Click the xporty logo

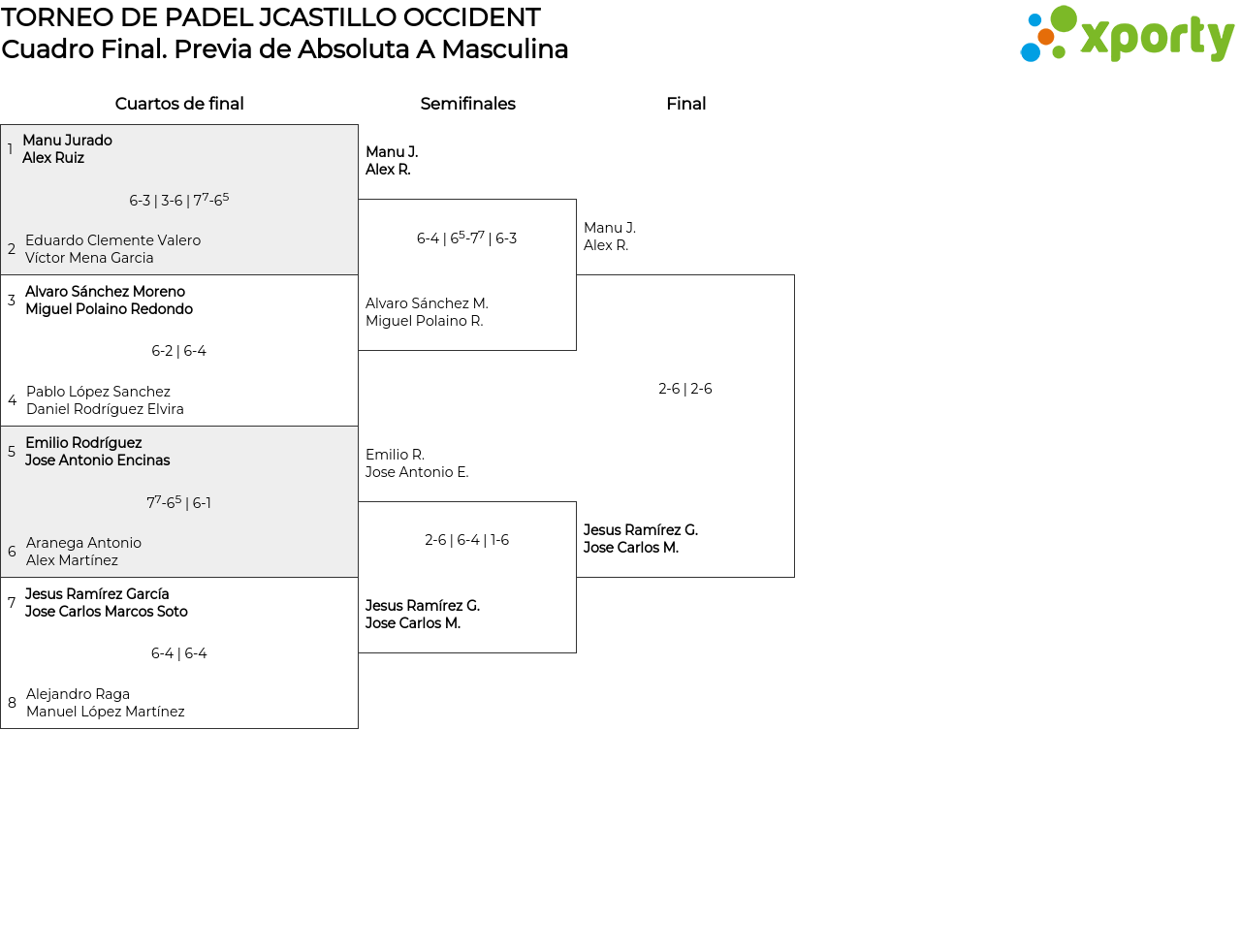click(x=1127, y=35)
